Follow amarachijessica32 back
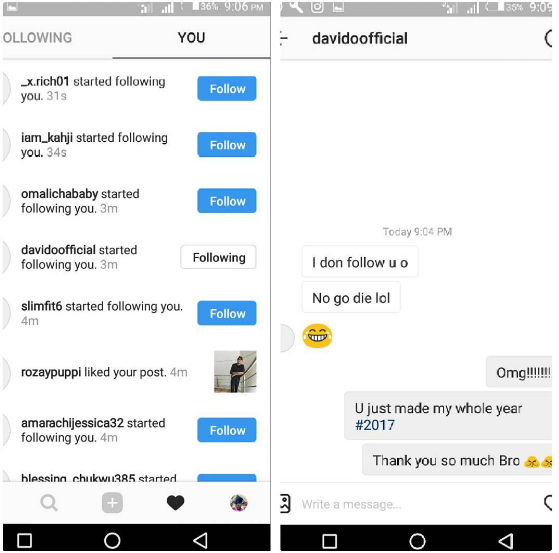The width and height of the screenshot is (559, 553). [227, 430]
